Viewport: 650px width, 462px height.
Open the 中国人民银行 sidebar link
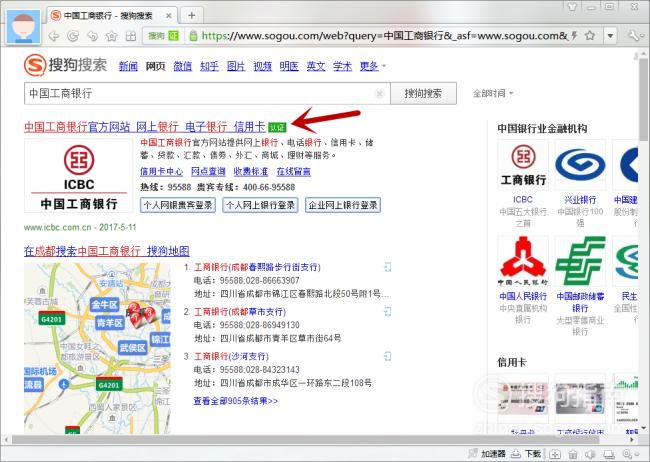click(x=523, y=296)
